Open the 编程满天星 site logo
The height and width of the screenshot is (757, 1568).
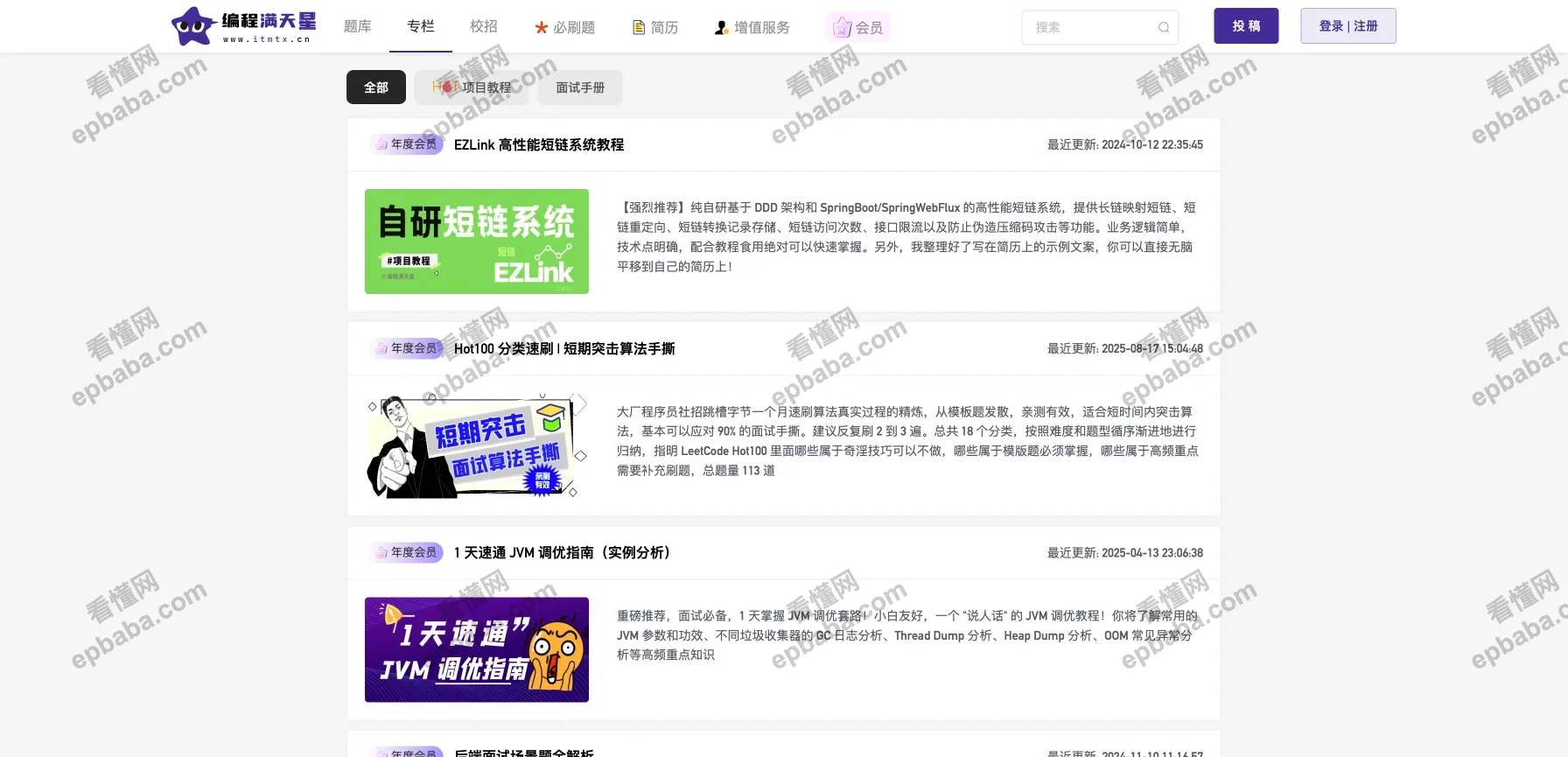243,26
